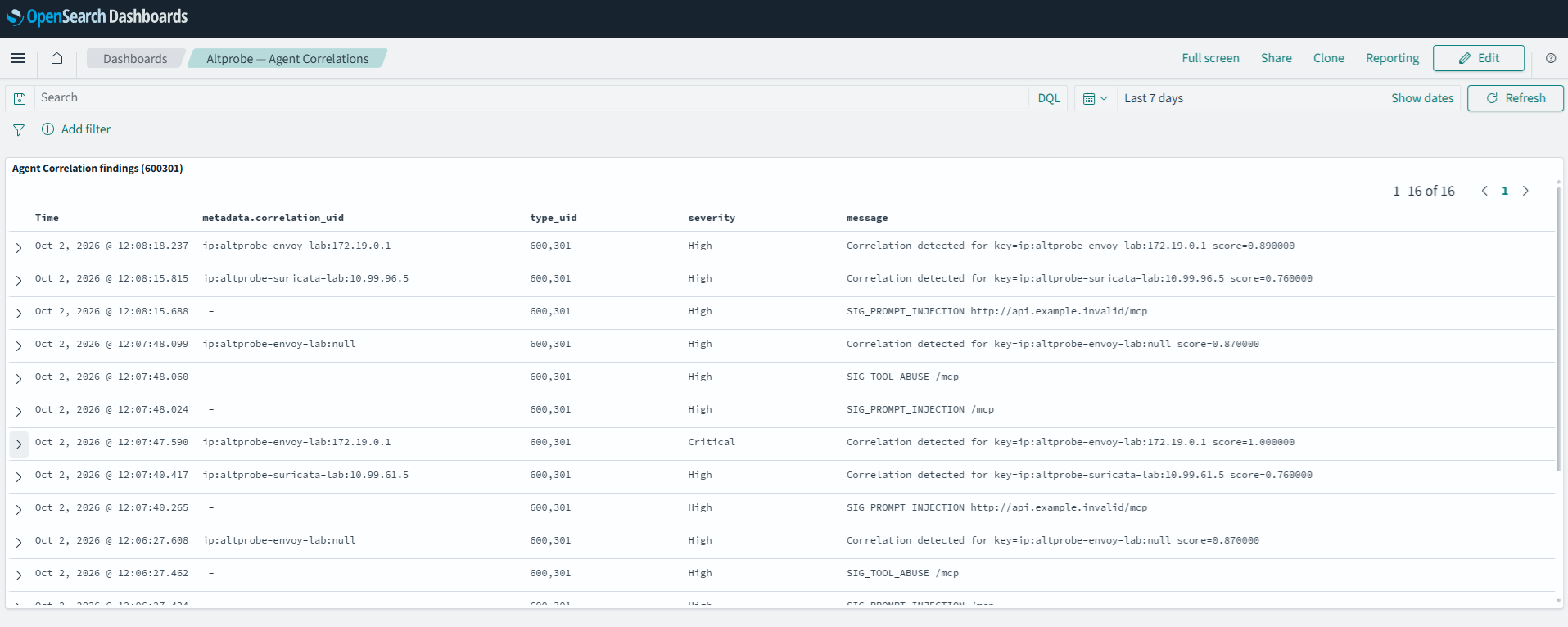Go to next results page arrow
The image size is (1568, 627).
point(1525,191)
